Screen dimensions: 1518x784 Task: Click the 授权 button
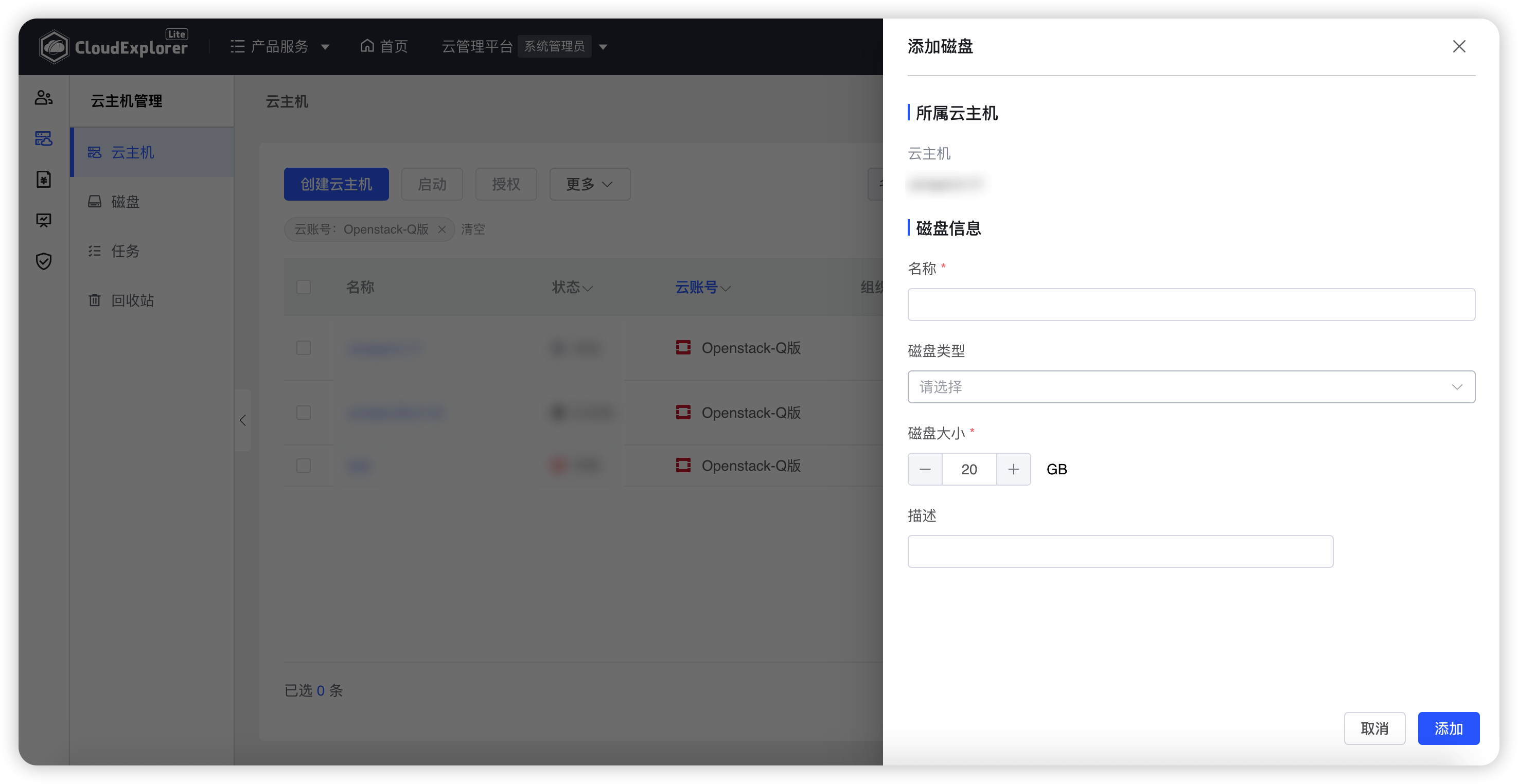[506, 184]
